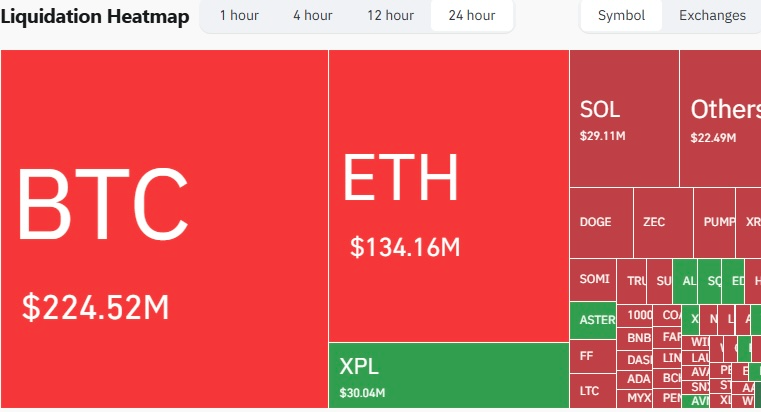Screen dimensions: 761x412
Task: Choose the 12 hour timeframe tab
Action: coord(390,16)
